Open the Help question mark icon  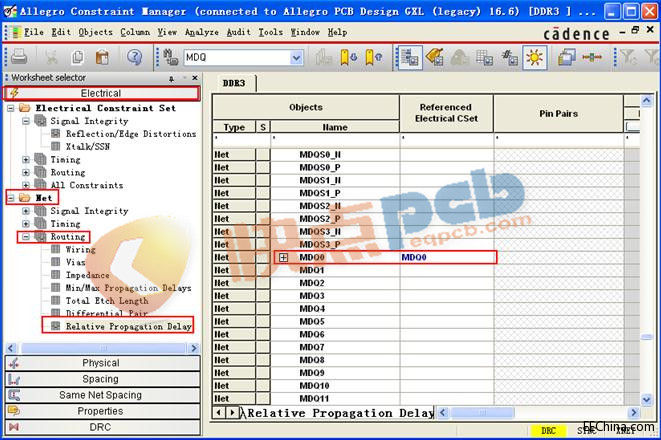point(134,57)
